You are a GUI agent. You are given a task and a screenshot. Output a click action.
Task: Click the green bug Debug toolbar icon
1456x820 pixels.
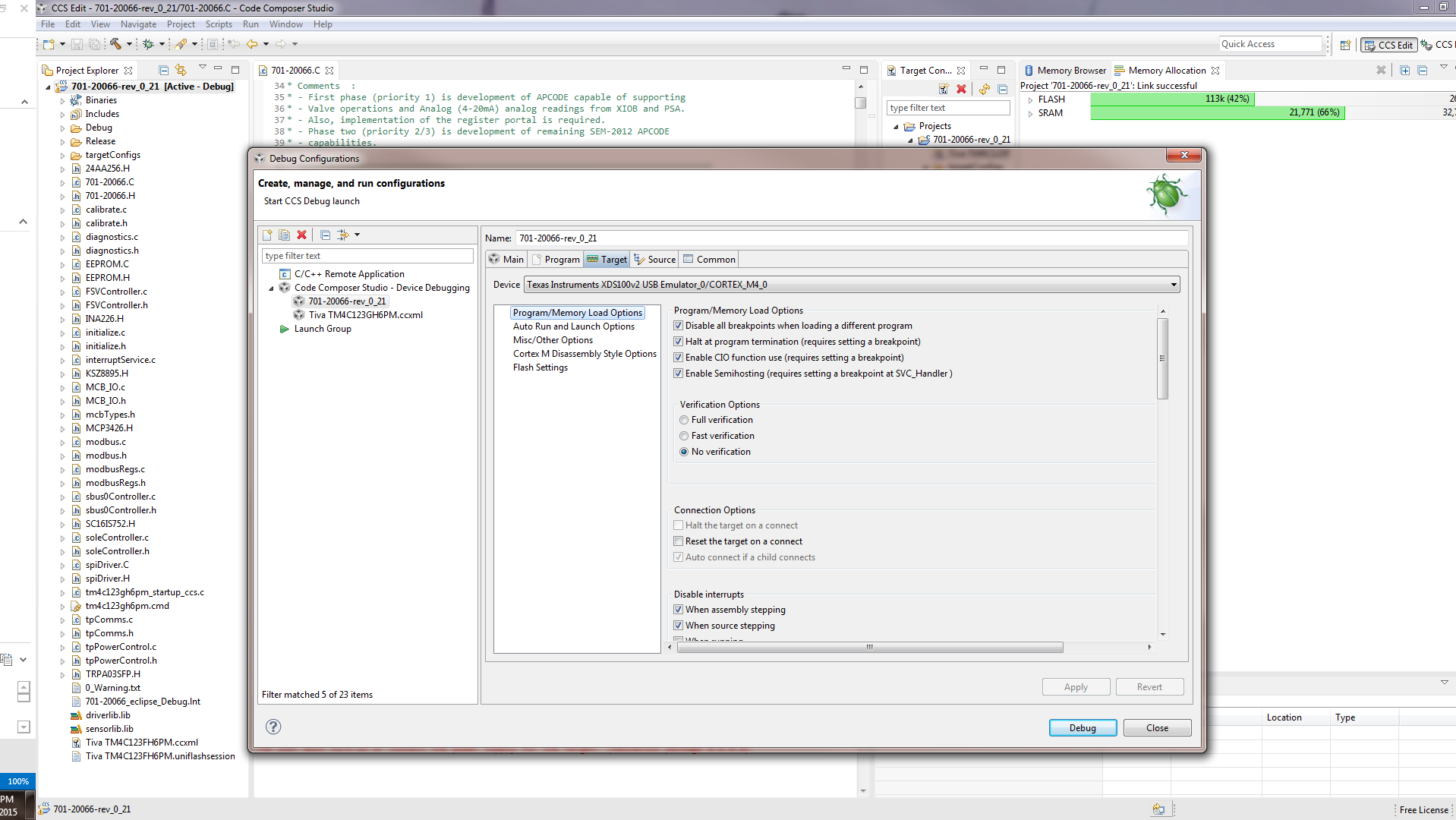pyautogui.click(x=148, y=44)
